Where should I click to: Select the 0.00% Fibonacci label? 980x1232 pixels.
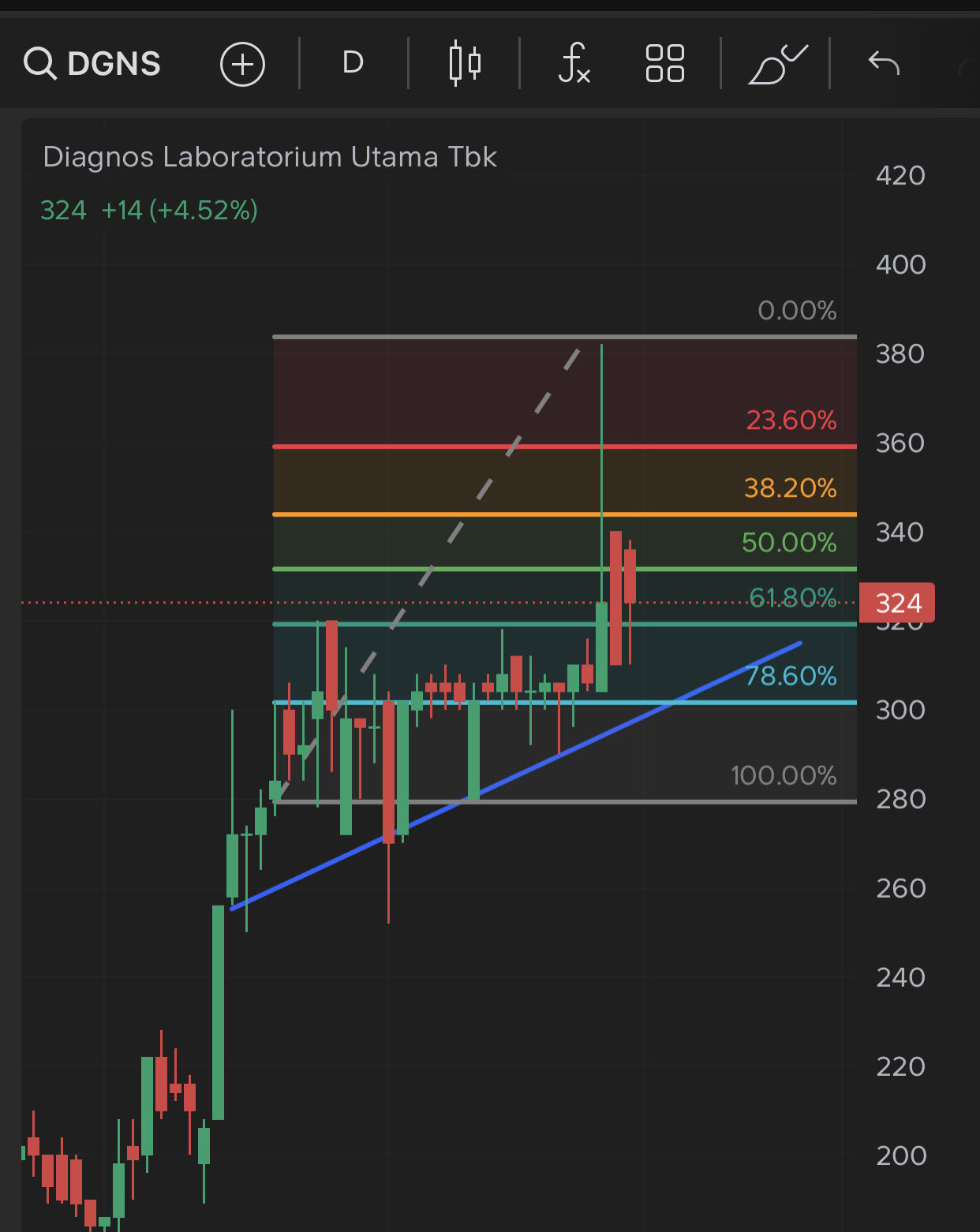797,311
